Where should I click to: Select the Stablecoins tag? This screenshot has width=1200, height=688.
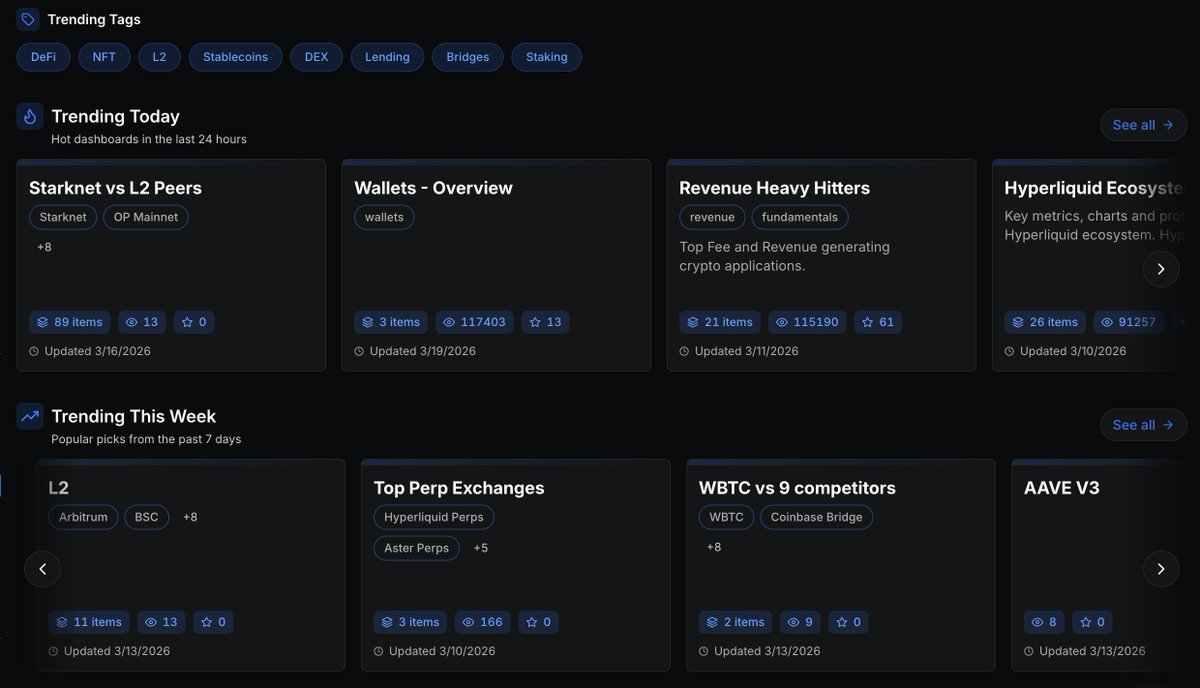tap(235, 57)
